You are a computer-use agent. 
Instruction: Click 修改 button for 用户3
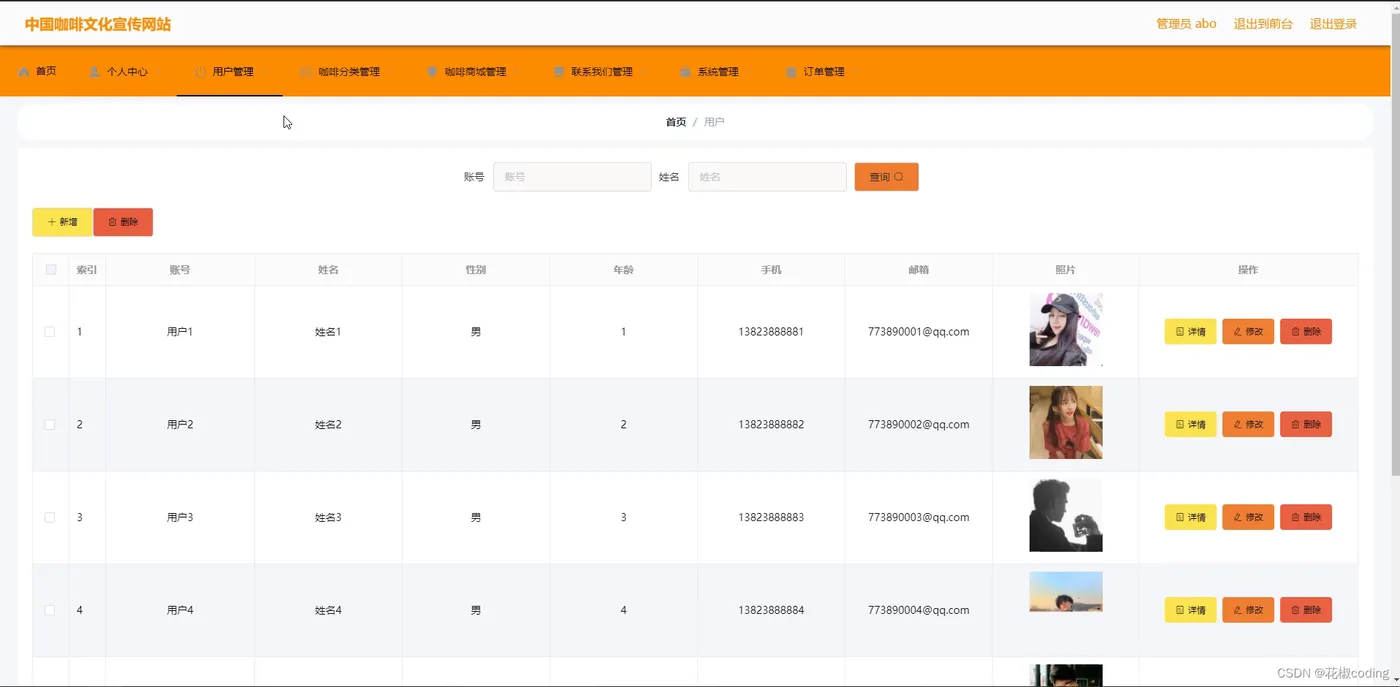[1248, 518]
